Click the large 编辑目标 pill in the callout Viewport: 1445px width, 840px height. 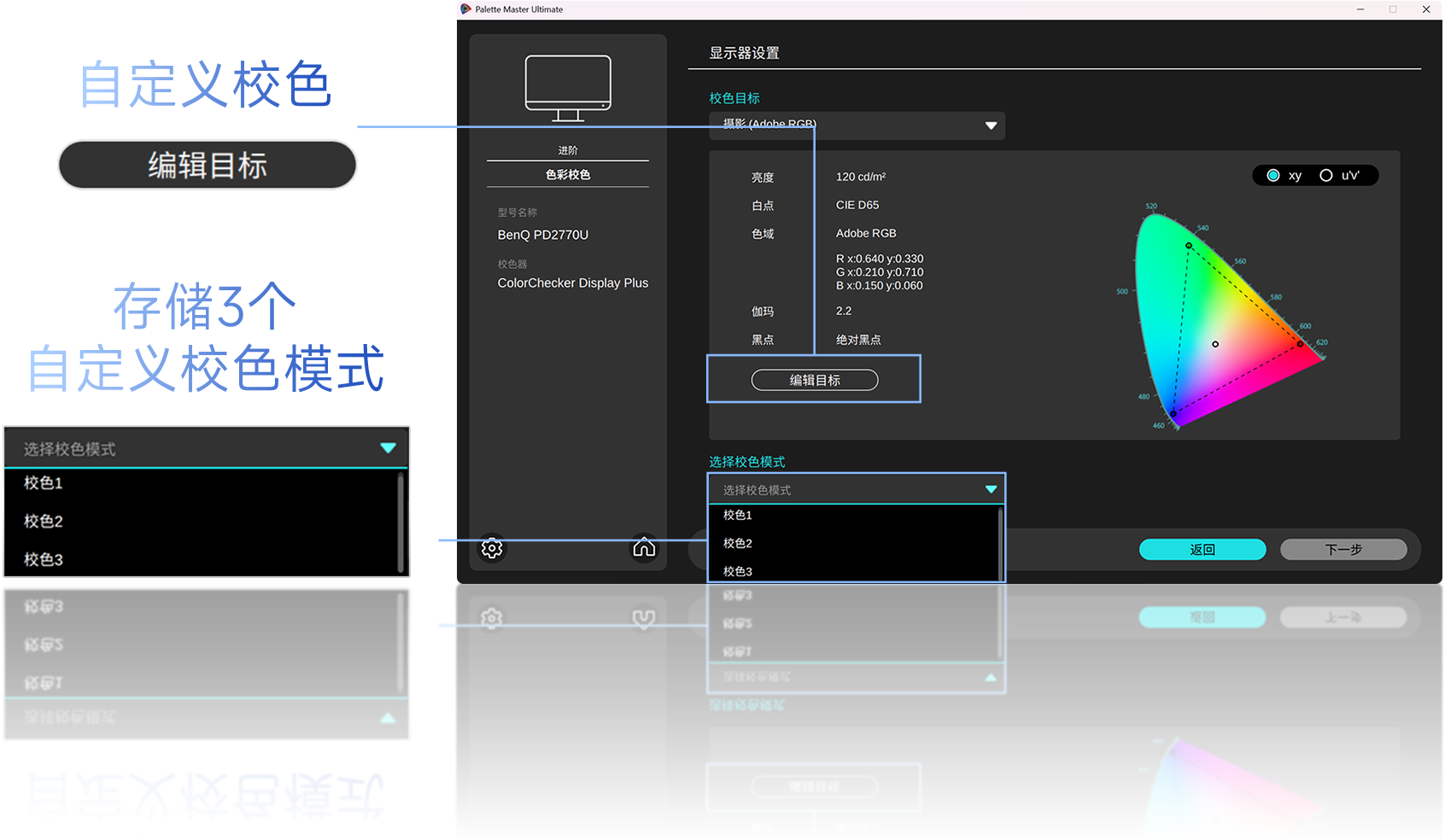[208, 165]
